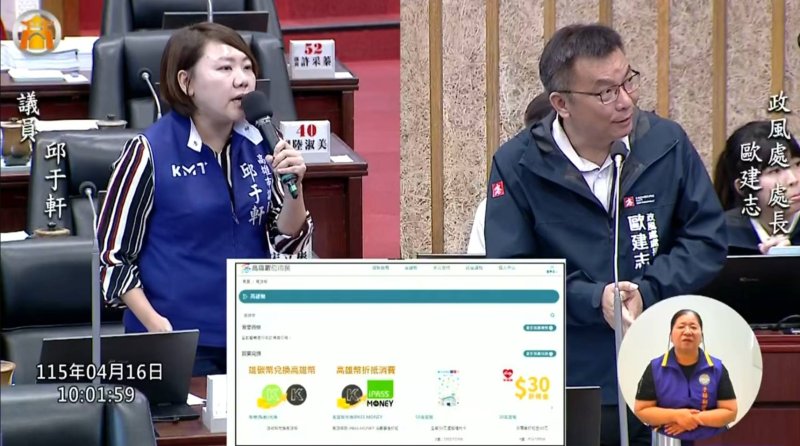Click the council emblem logo in the top-left corner
Screen dimensions: 800x446
(x=37, y=32)
